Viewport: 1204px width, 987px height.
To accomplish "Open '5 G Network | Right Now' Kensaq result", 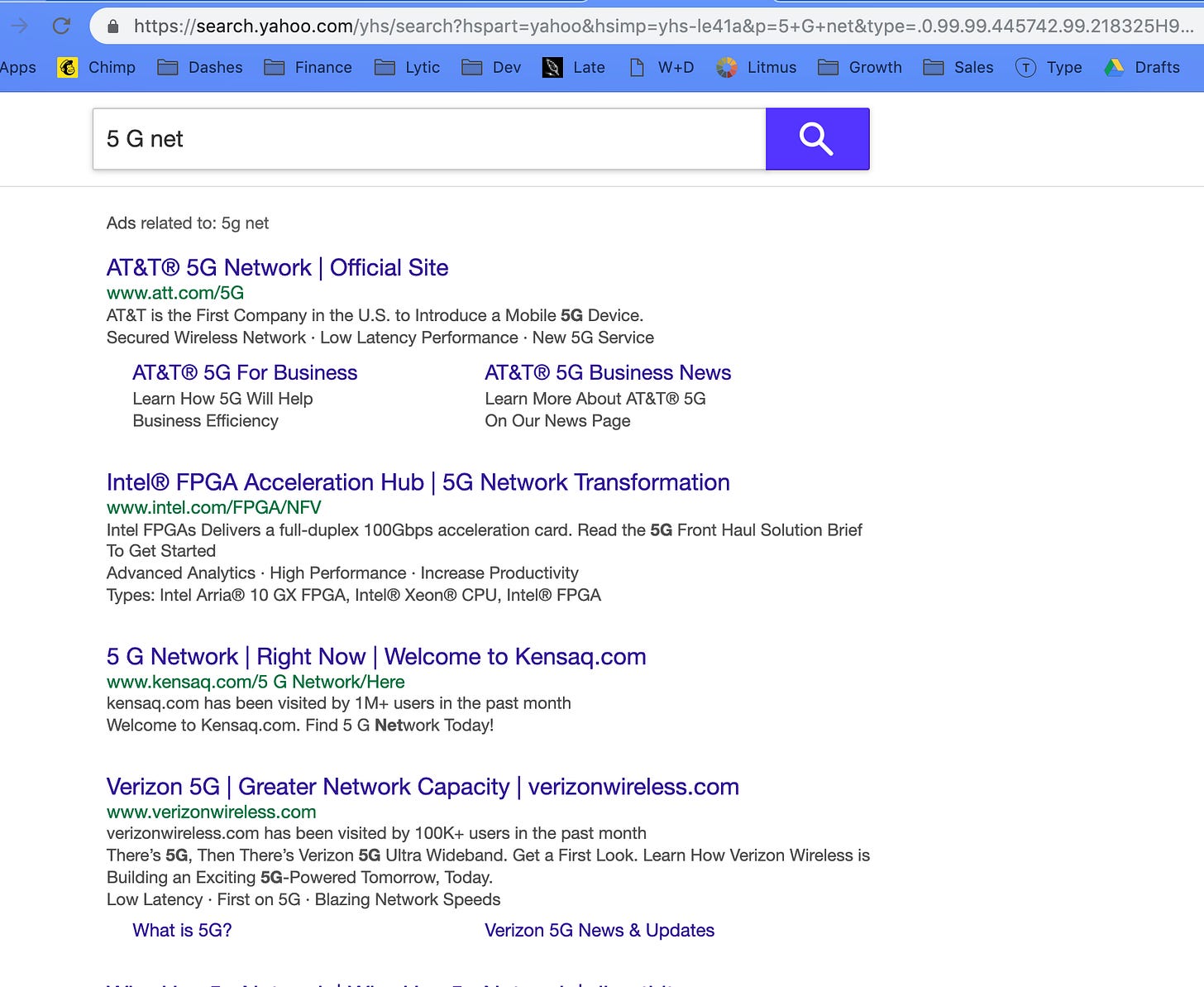I will (x=376, y=657).
